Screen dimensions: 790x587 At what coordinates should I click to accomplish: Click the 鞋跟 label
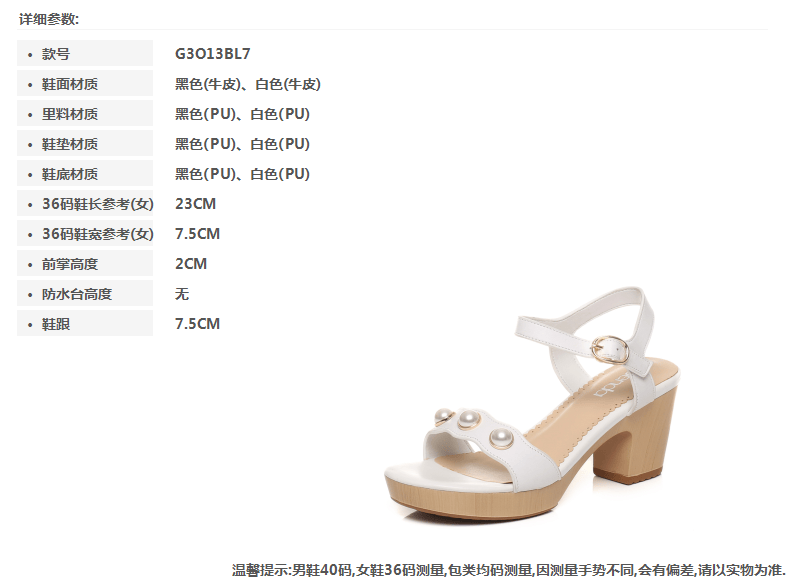pos(56,323)
